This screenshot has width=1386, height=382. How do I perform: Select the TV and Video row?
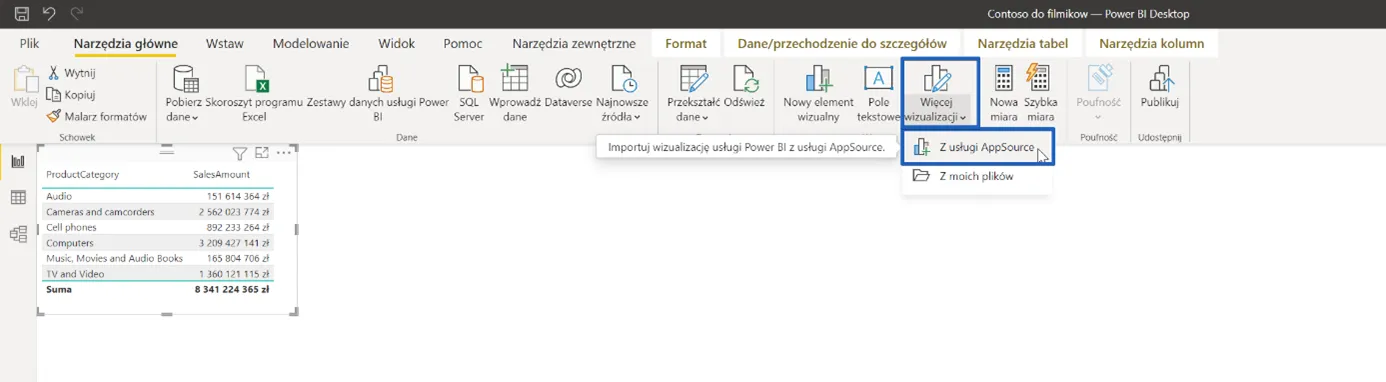point(158,274)
